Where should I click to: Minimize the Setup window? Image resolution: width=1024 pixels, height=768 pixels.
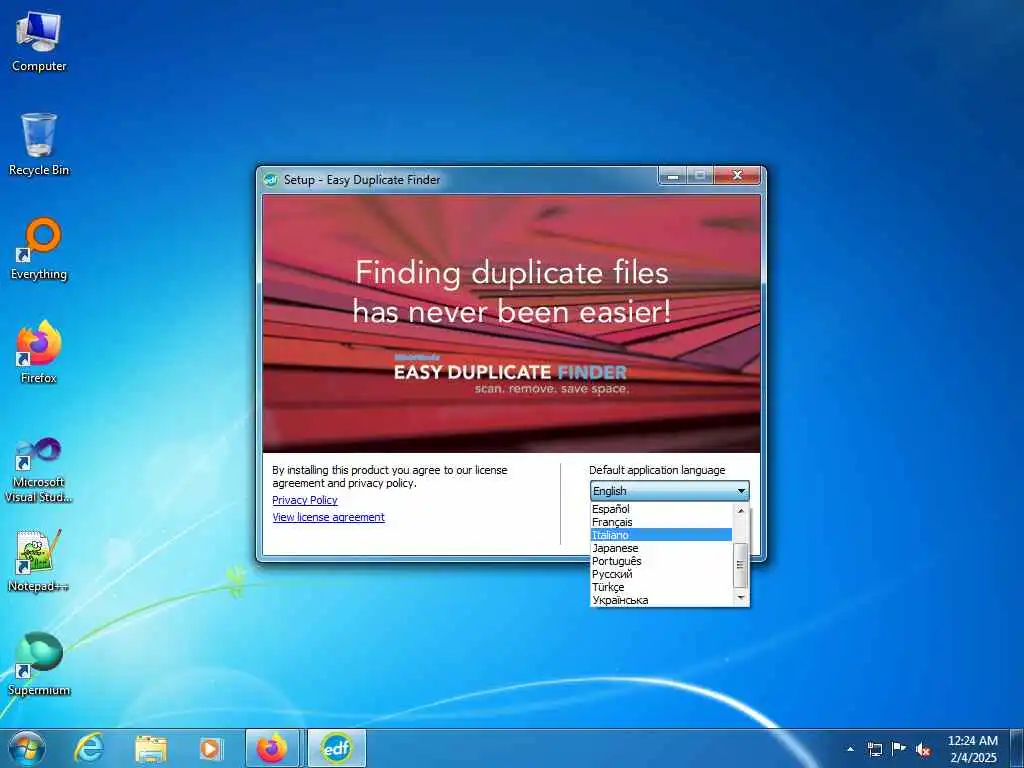pyautogui.click(x=673, y=176)
